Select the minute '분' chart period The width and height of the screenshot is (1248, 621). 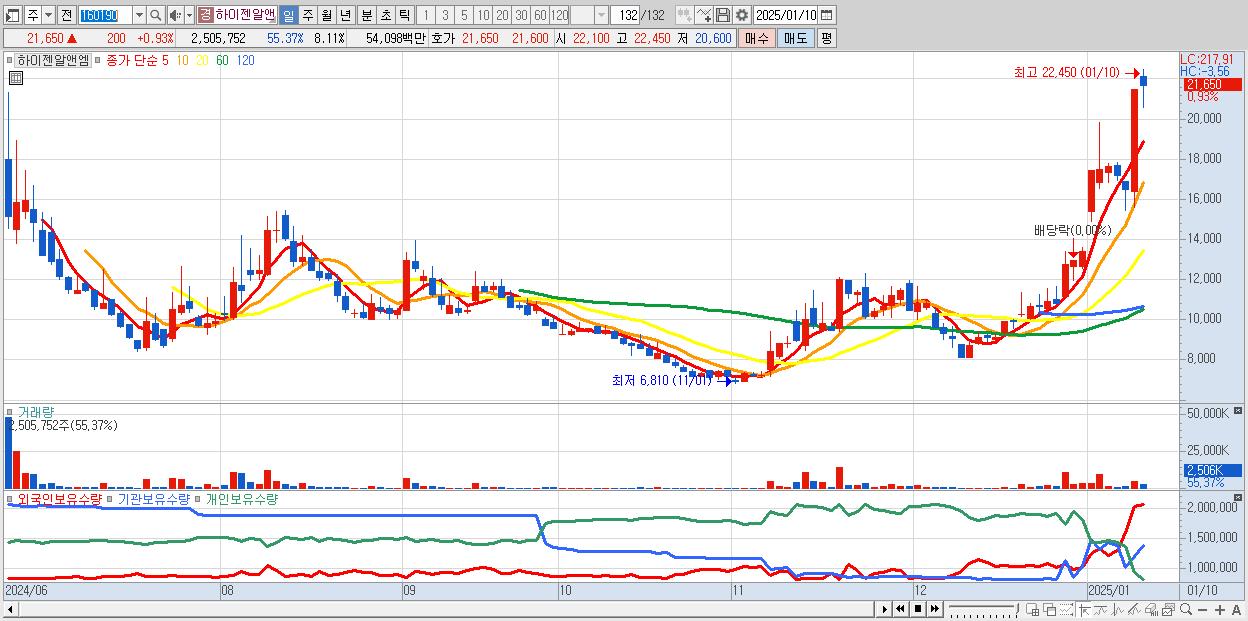point(366,15)
